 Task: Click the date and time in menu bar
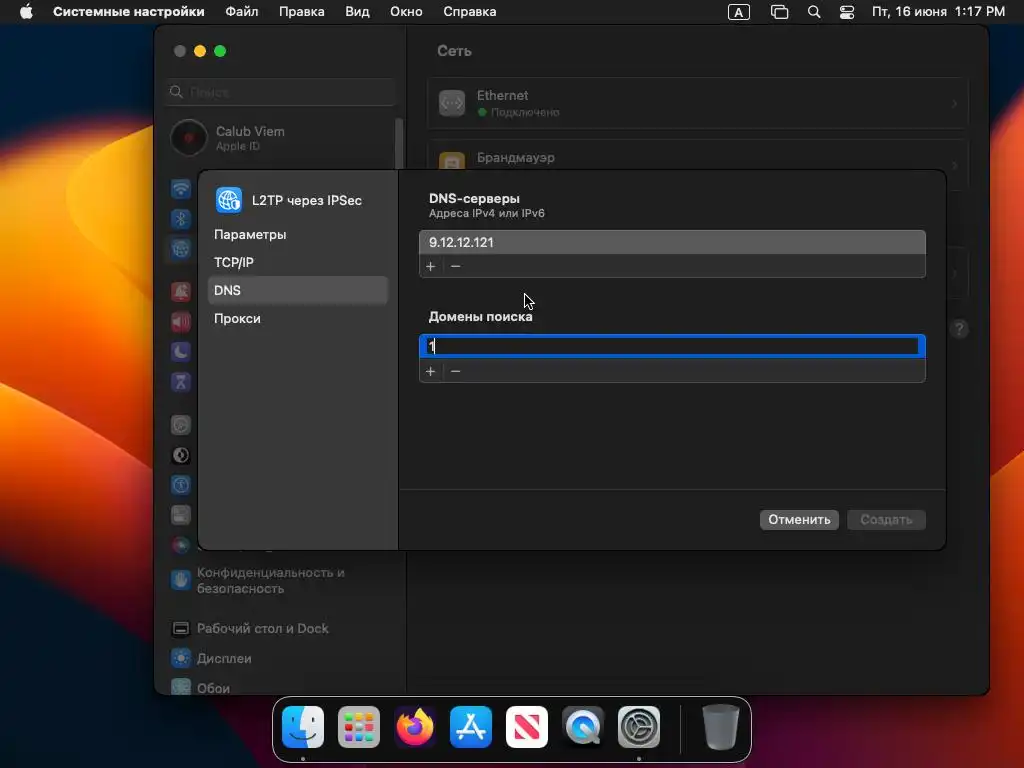[x=938, y=12]
